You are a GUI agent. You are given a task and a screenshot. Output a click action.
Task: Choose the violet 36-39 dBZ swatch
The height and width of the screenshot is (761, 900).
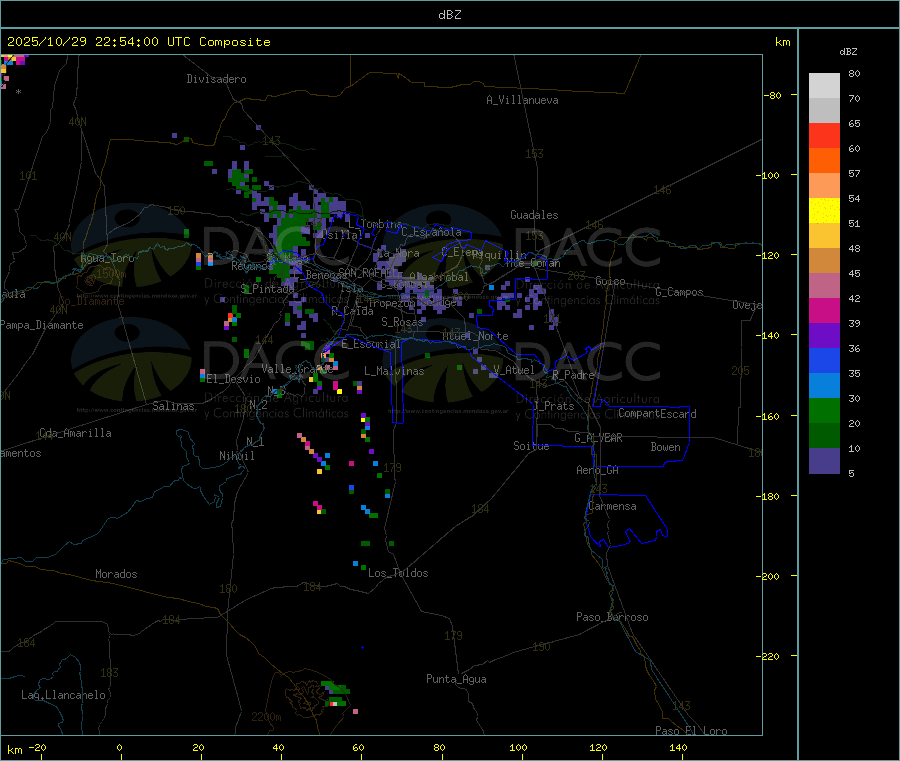click(x=824, y=336)
